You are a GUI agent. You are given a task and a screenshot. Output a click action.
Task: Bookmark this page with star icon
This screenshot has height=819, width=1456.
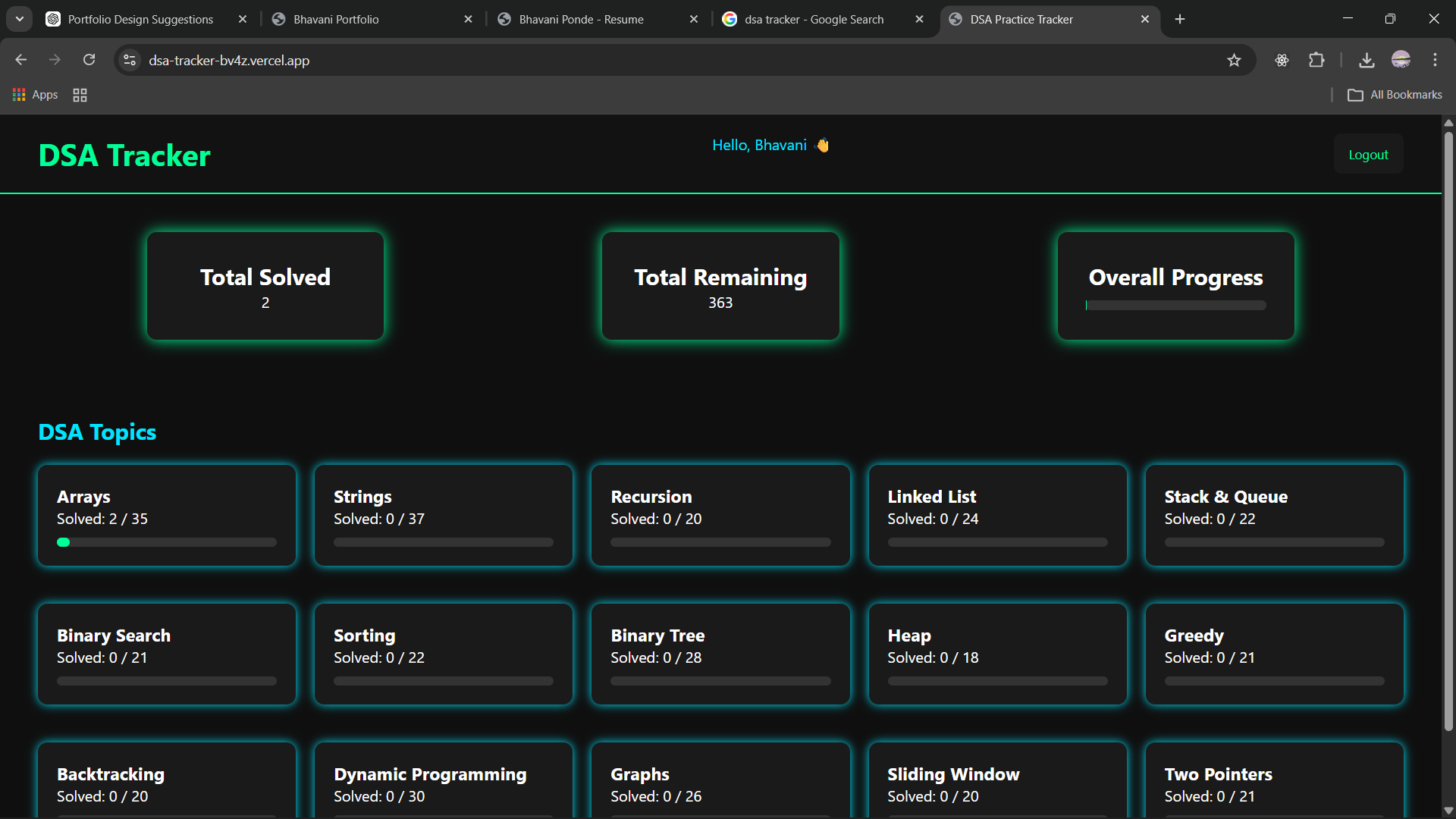coord(1234,60)
